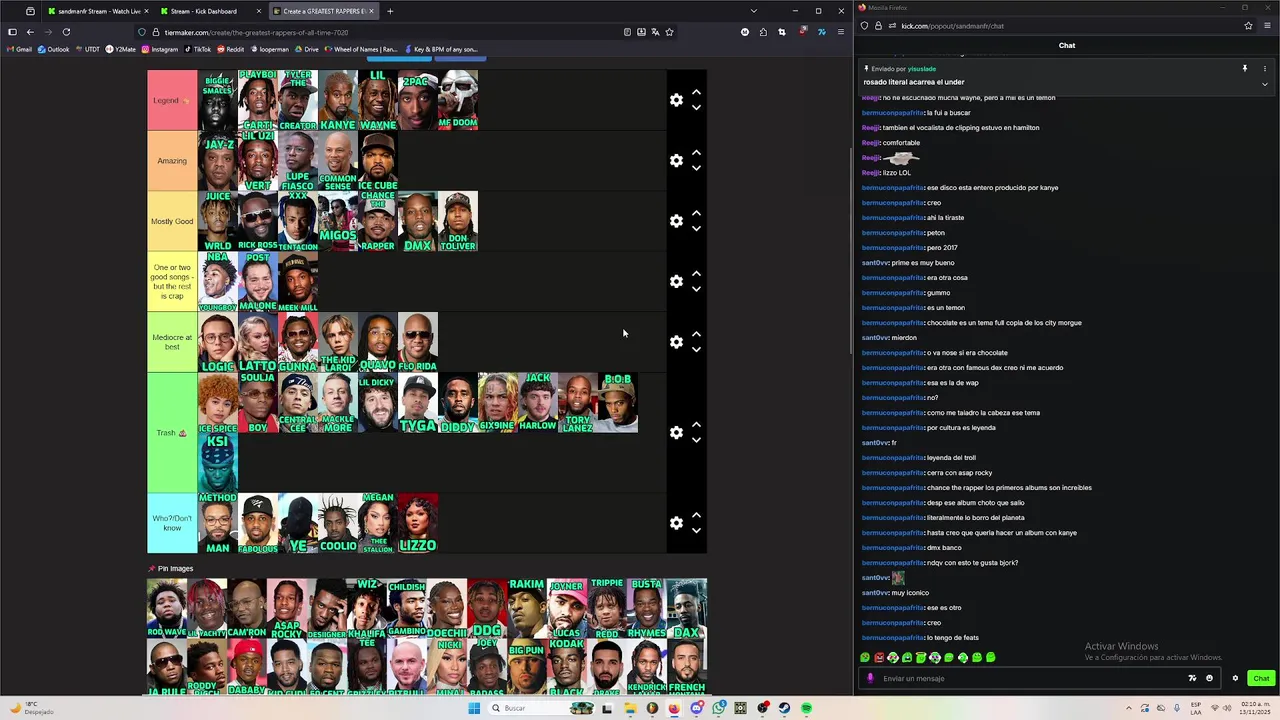
Task: Open settings gear for Mostly Good tier
Action: tap(676, 221)
